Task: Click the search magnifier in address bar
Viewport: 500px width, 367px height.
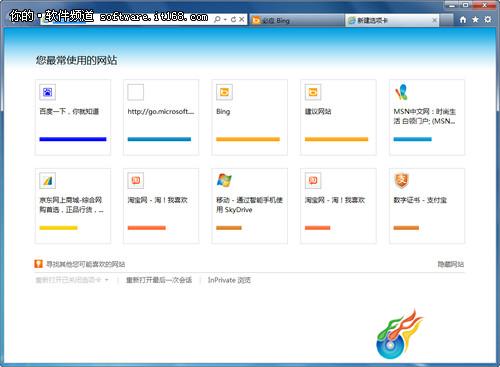Action: point(217,19)
